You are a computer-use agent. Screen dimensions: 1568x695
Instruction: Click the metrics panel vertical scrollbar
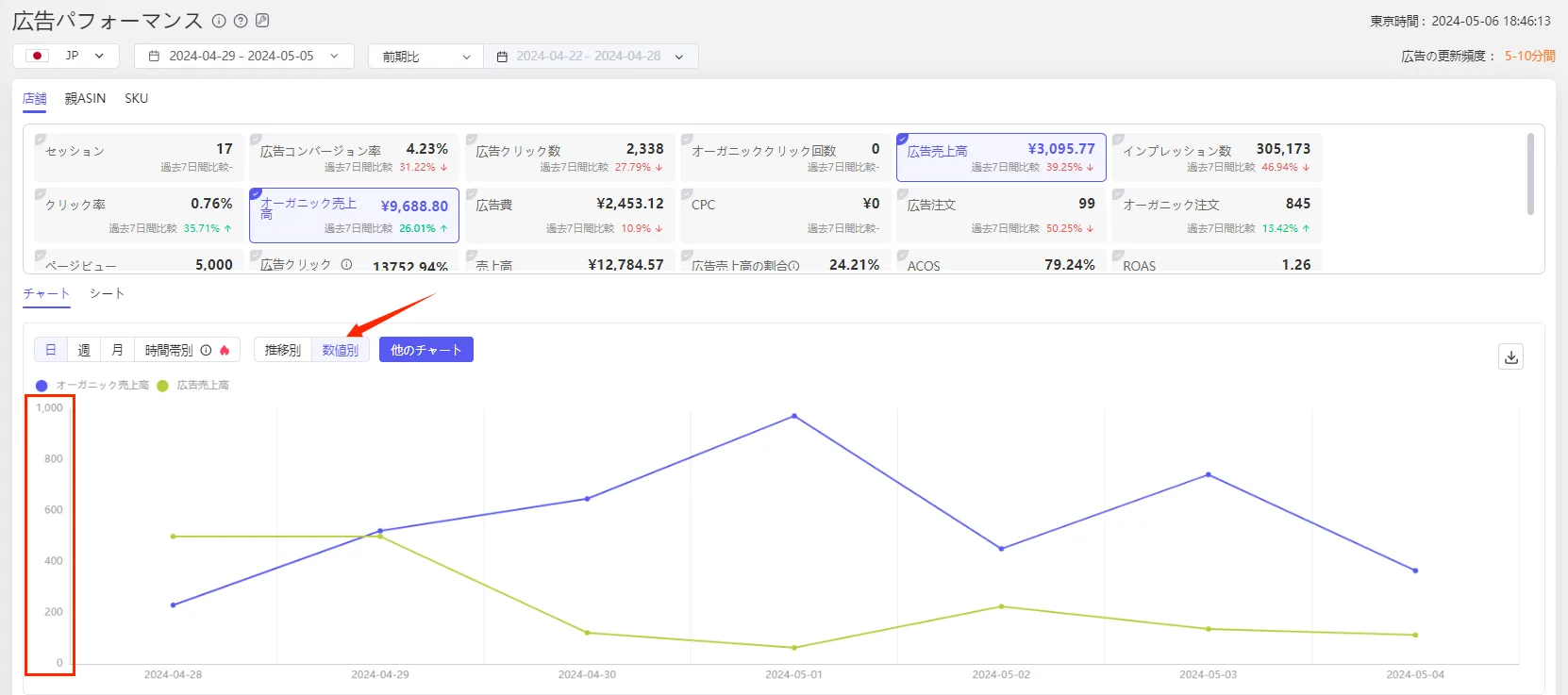click(x=1530, y=174)
